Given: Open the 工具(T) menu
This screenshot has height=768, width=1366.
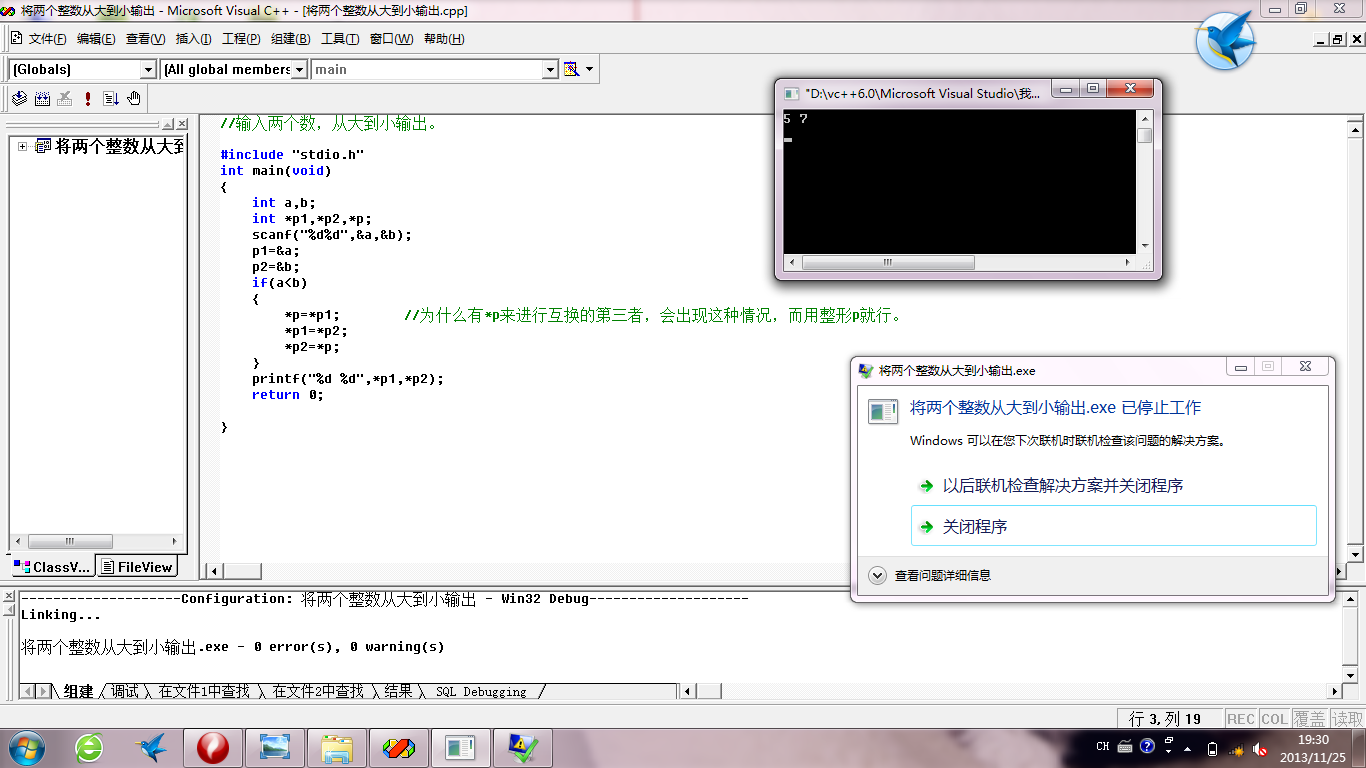Looking at the screenshot, I should 339,39.
